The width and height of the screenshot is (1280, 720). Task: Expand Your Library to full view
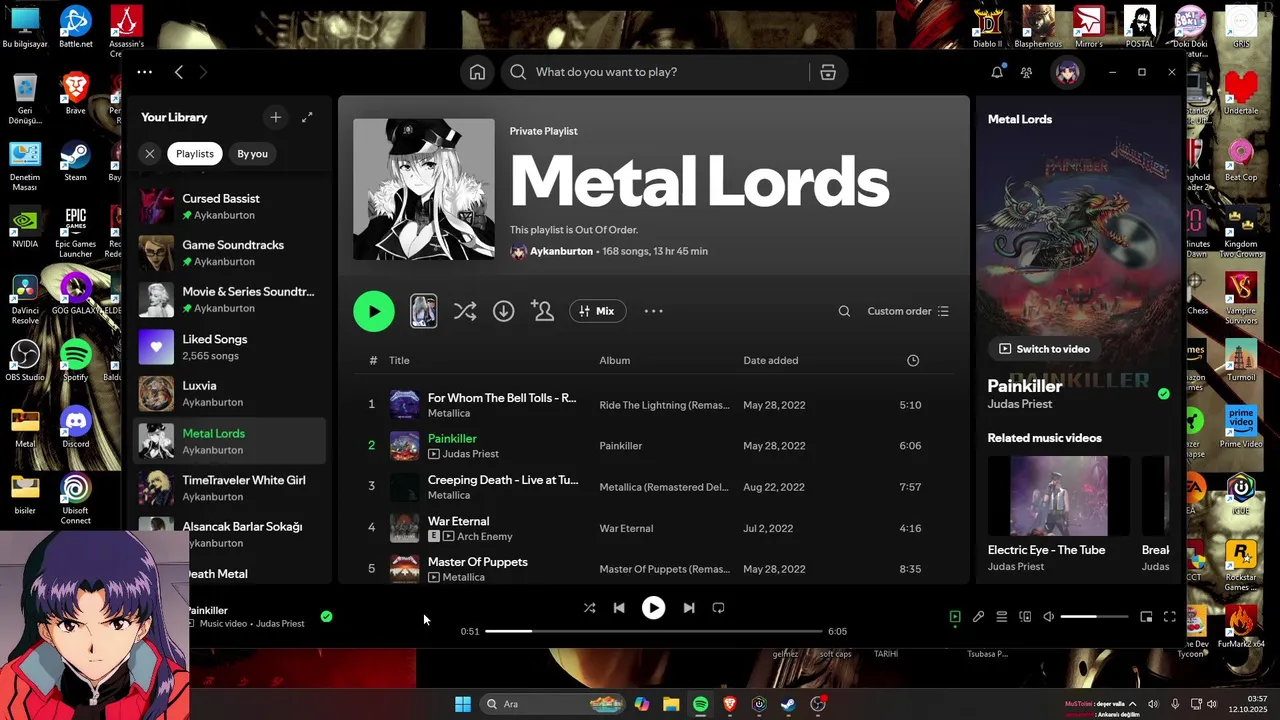pyautogui.click(x=307, y=117)
